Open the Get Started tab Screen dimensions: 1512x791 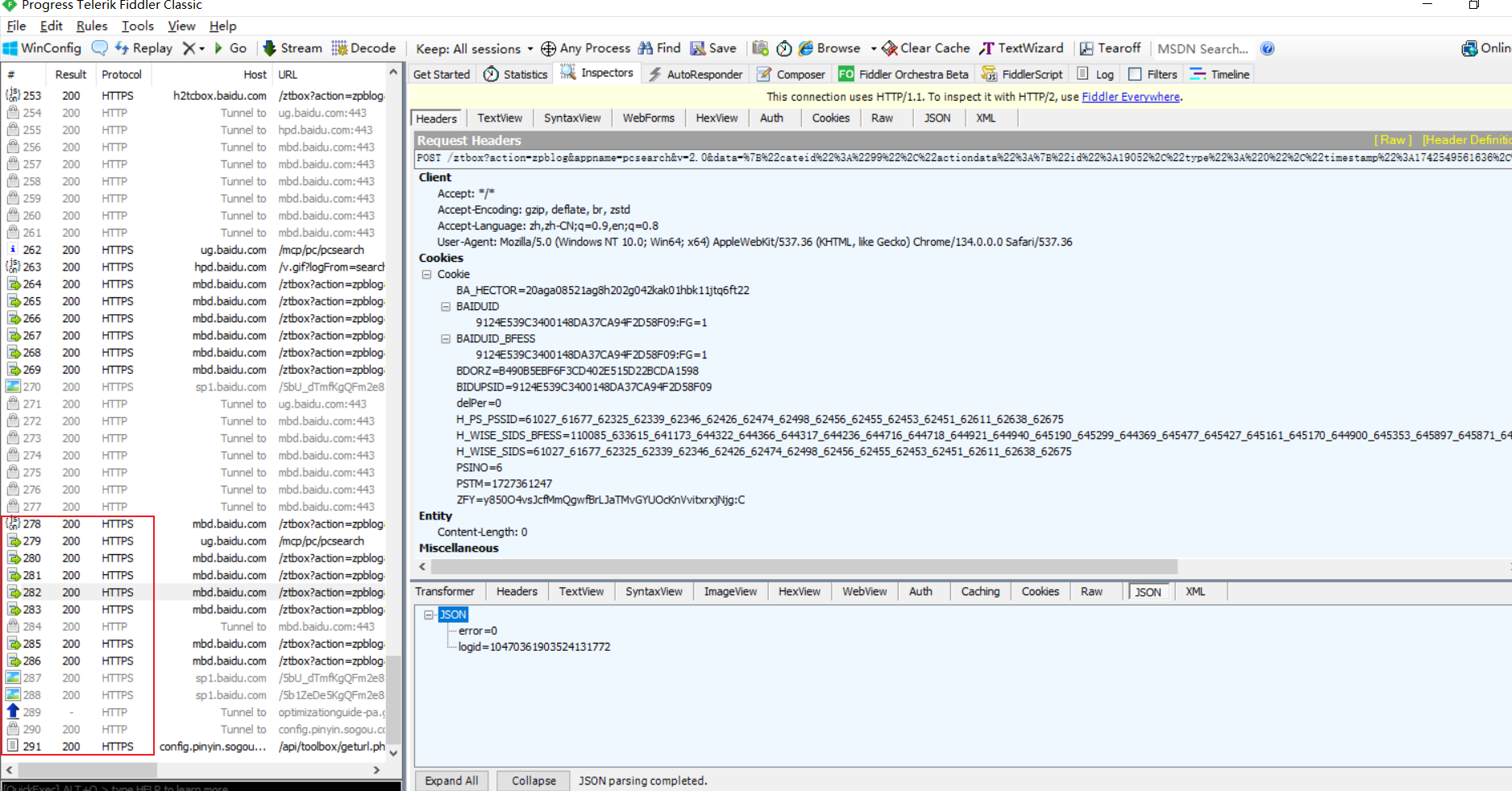(x=442, y=74)
